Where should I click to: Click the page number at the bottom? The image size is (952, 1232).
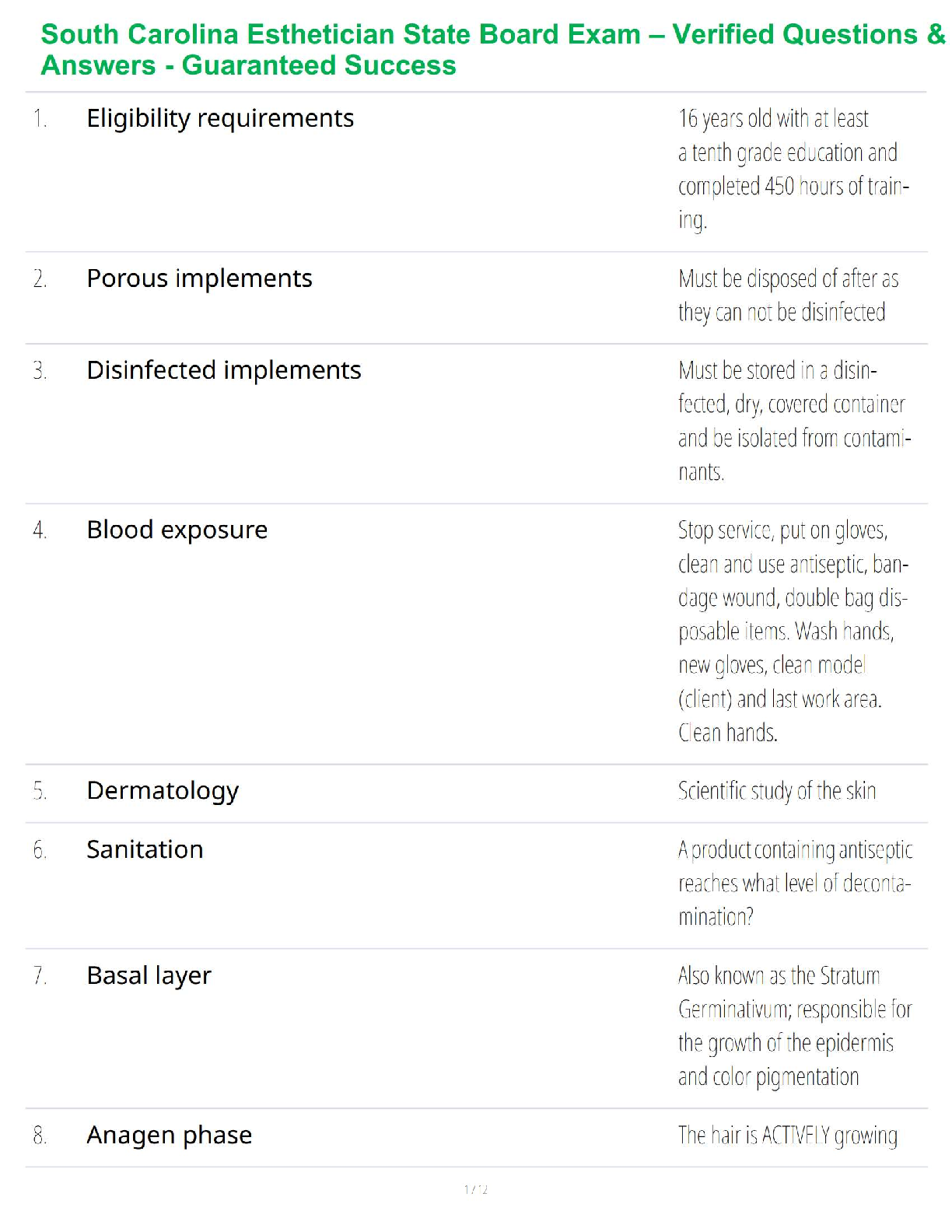coord(475,1189)
